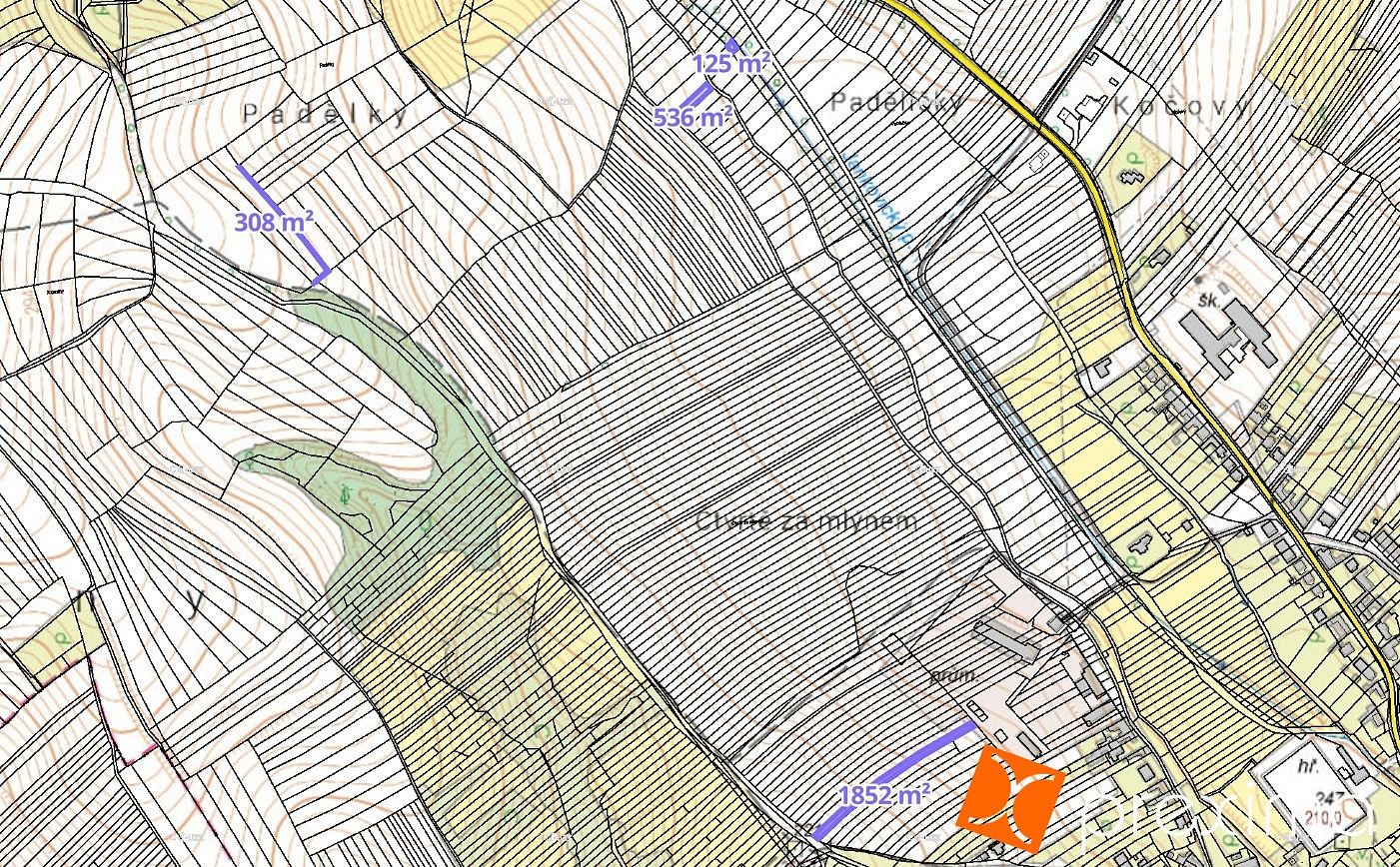Click the "125 m²" parcel area label

pos(730,64)
